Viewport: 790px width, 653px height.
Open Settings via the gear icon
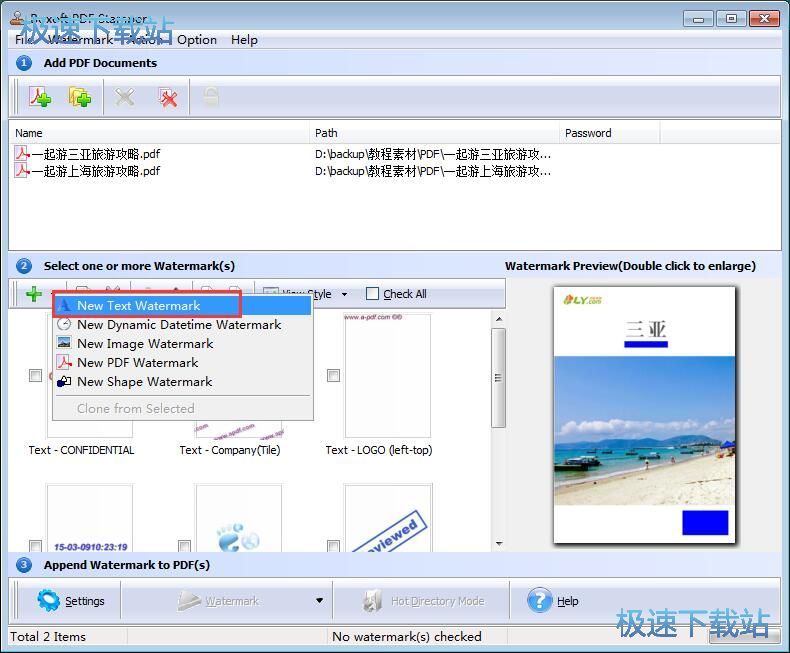[x=49, y=601]
